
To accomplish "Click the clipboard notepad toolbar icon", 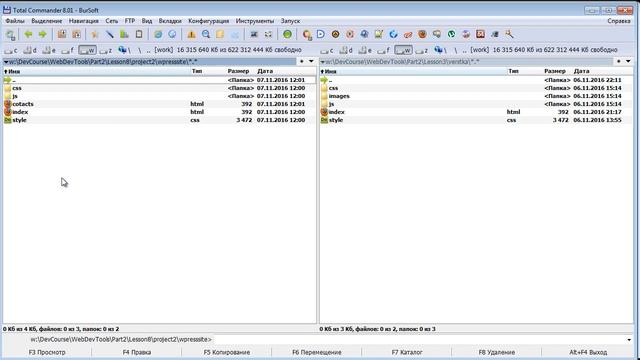I will tap(139, 34).
